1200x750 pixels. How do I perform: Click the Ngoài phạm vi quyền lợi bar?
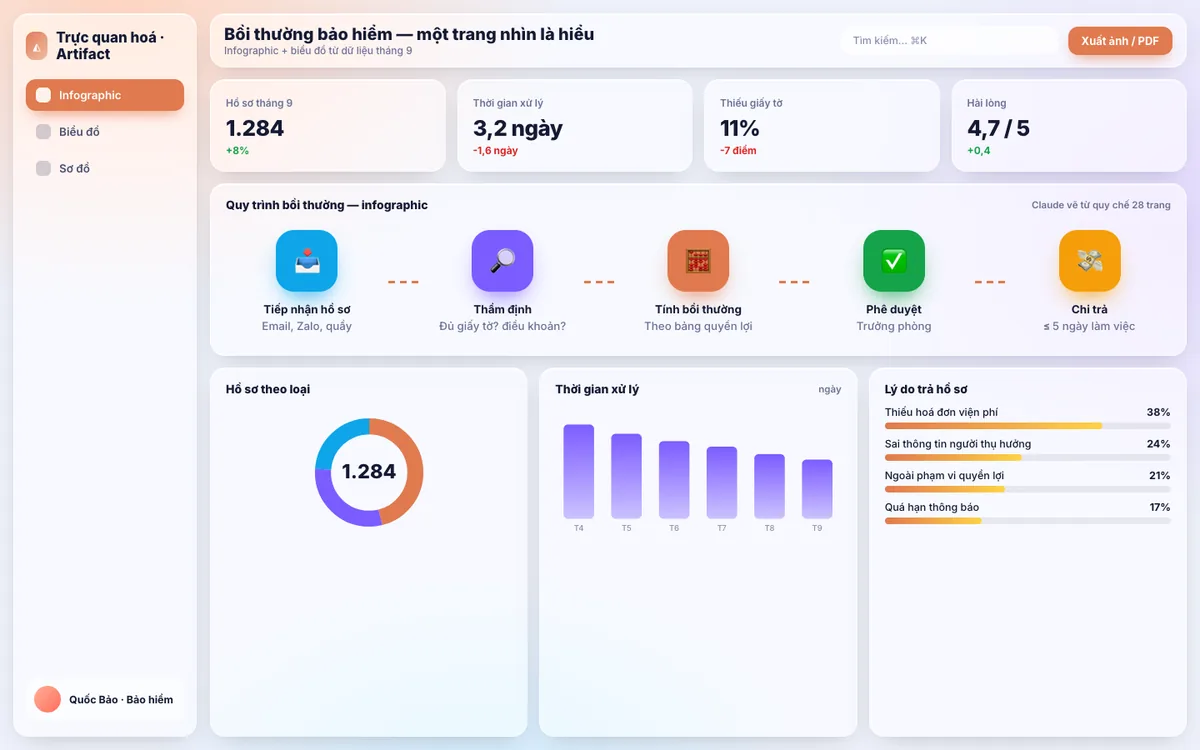(x=1028, y=489)
